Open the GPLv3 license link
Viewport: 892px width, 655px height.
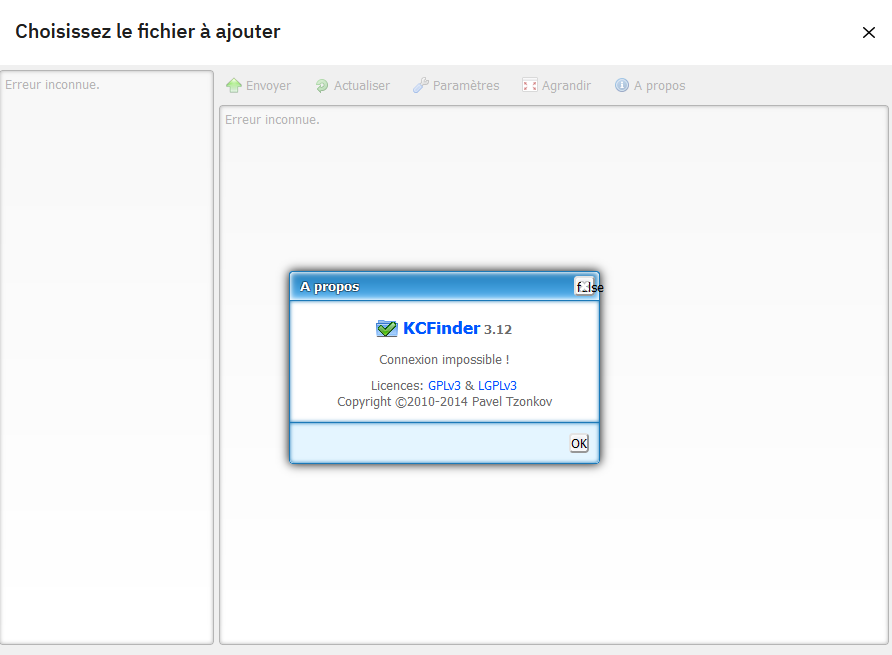[x=444, y=386]
